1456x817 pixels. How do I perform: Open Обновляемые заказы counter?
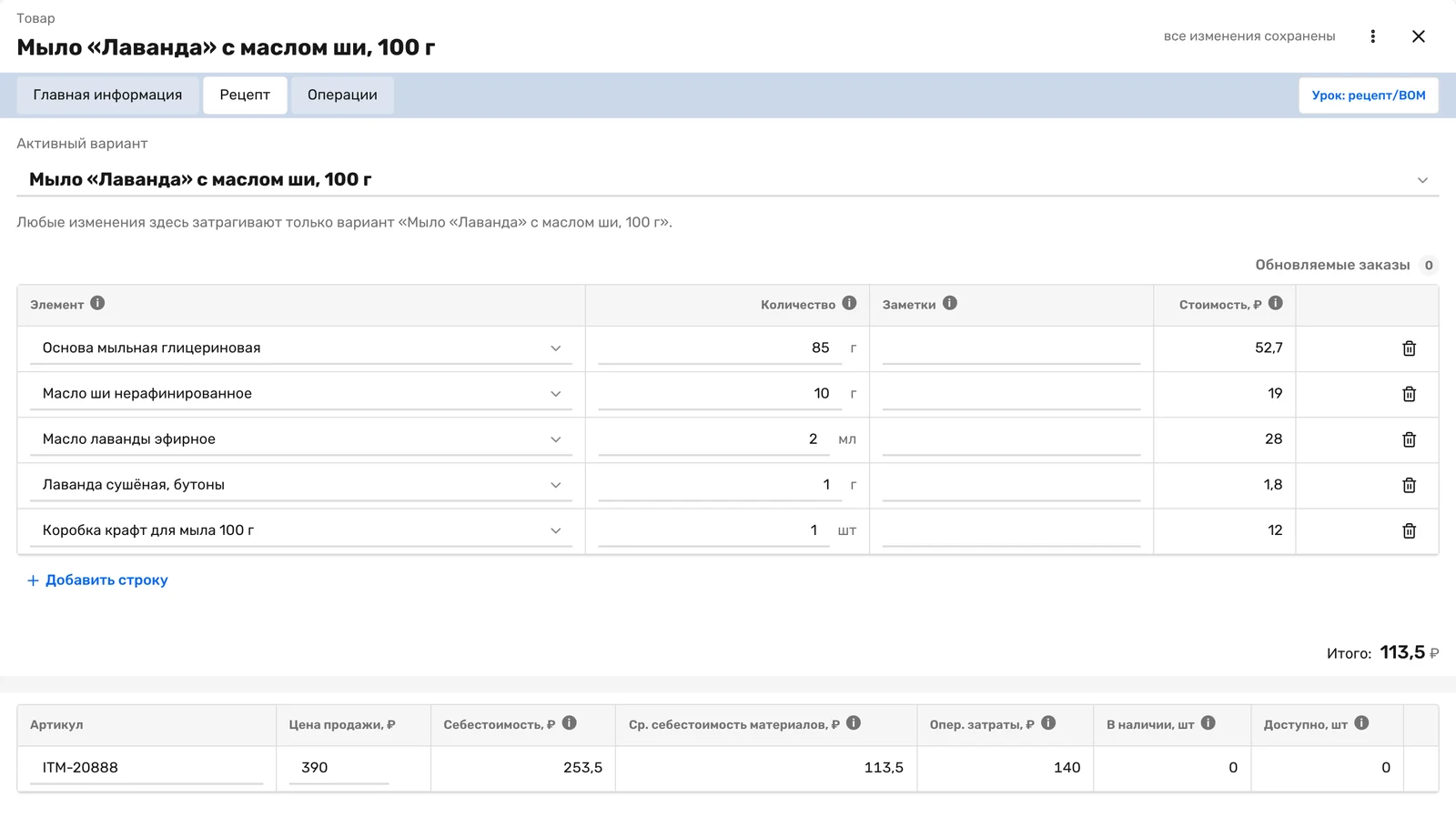click(x=1429, y=266)
